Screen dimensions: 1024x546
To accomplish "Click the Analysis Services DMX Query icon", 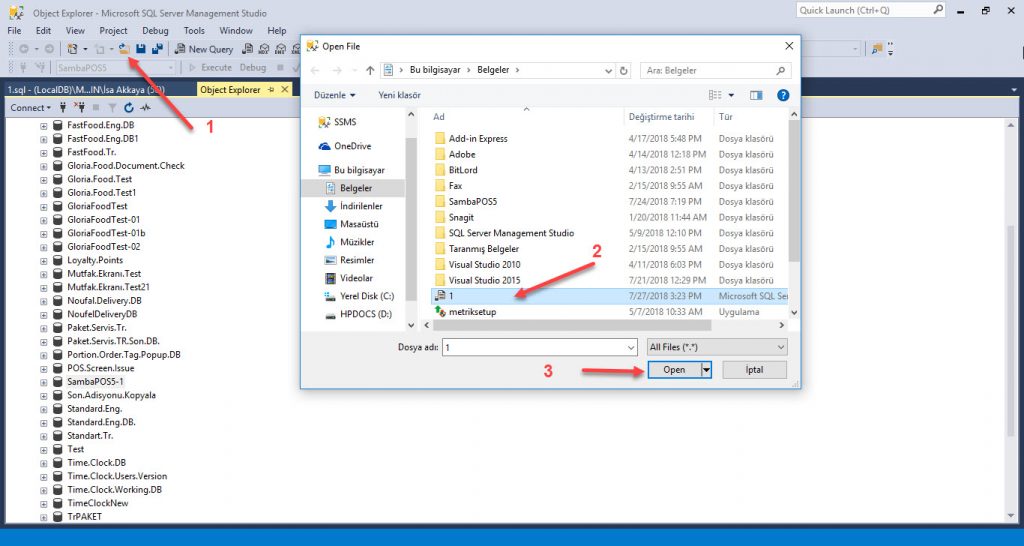I will (280, 49).
